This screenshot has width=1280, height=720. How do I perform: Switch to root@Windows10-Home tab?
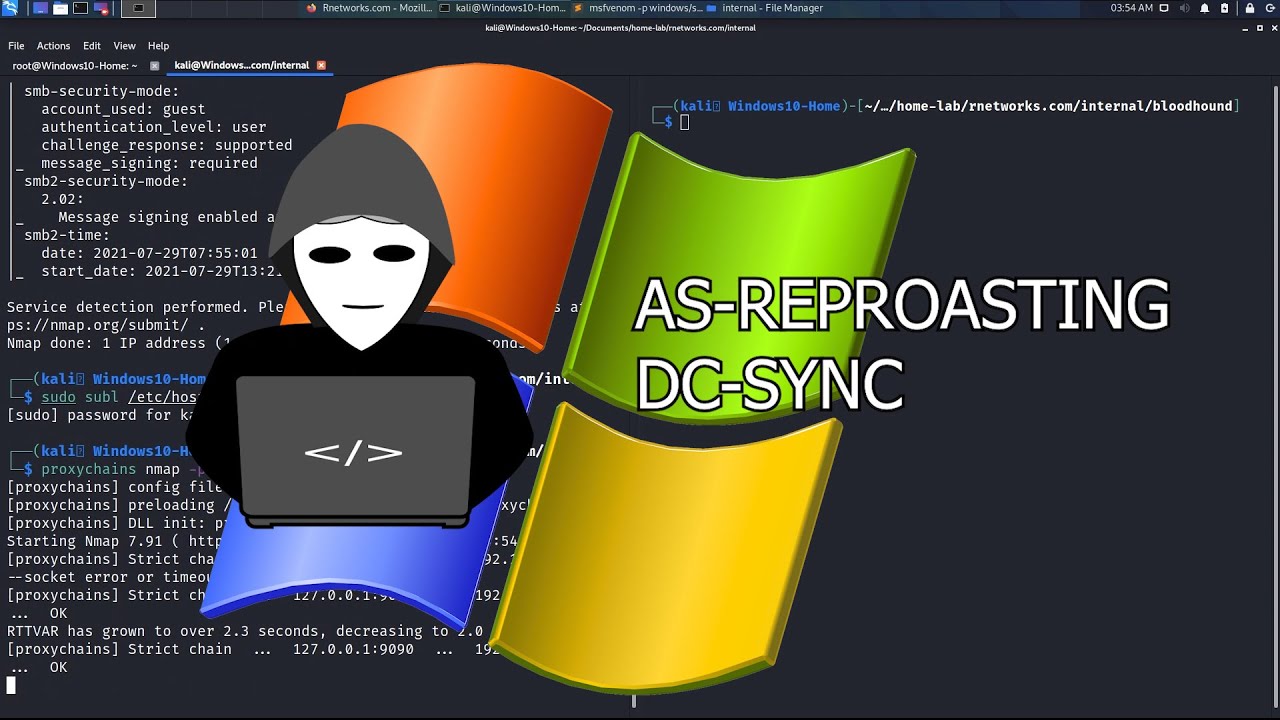pos(75,65)
